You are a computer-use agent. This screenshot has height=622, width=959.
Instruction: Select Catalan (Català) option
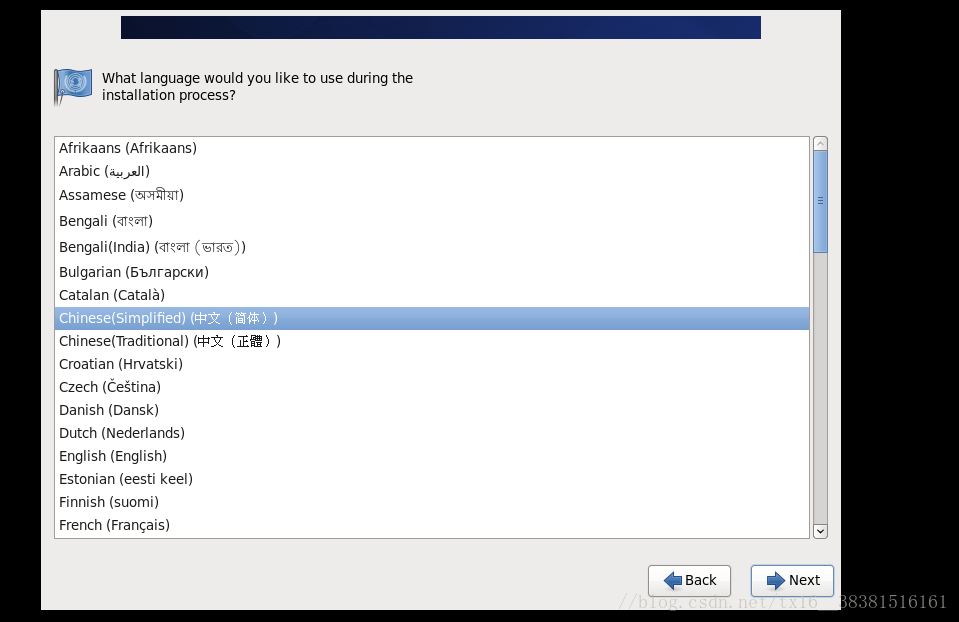(x=432, y=295)
